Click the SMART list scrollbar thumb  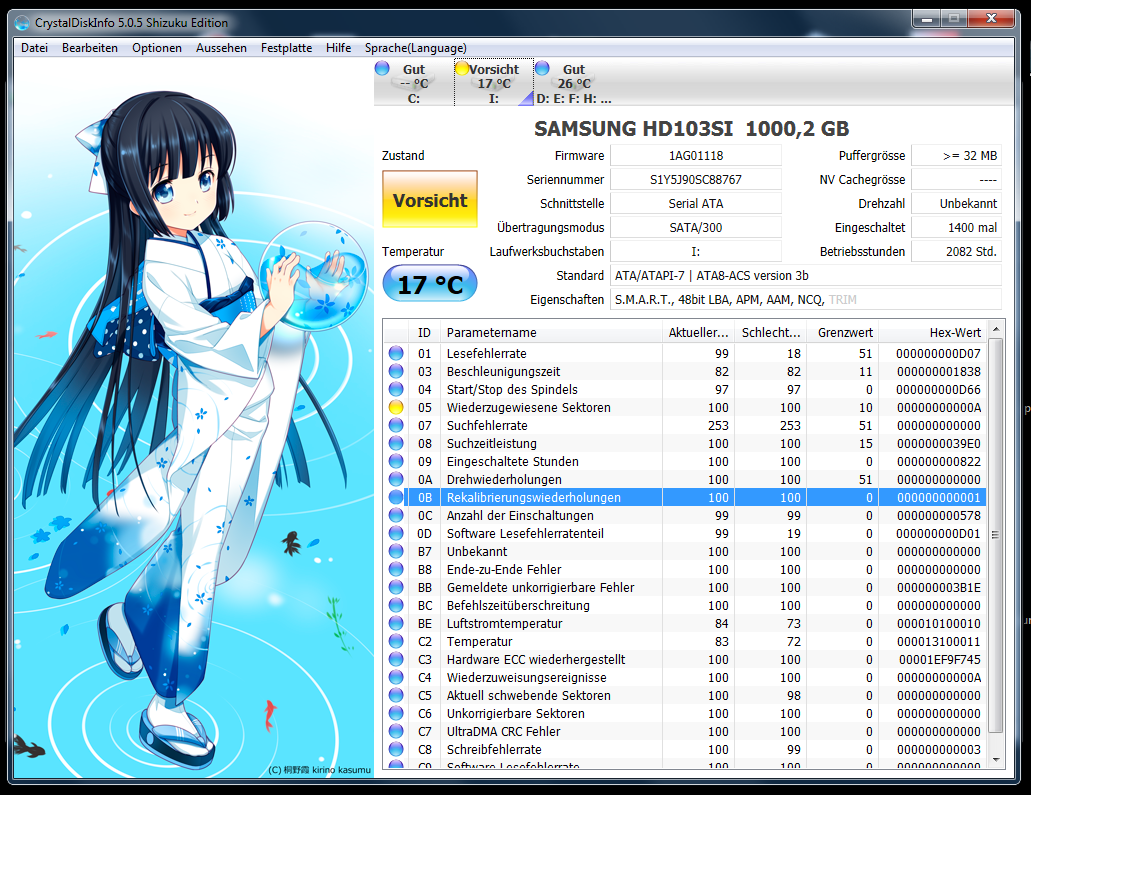pyautogui.click(x=995, y=535)
